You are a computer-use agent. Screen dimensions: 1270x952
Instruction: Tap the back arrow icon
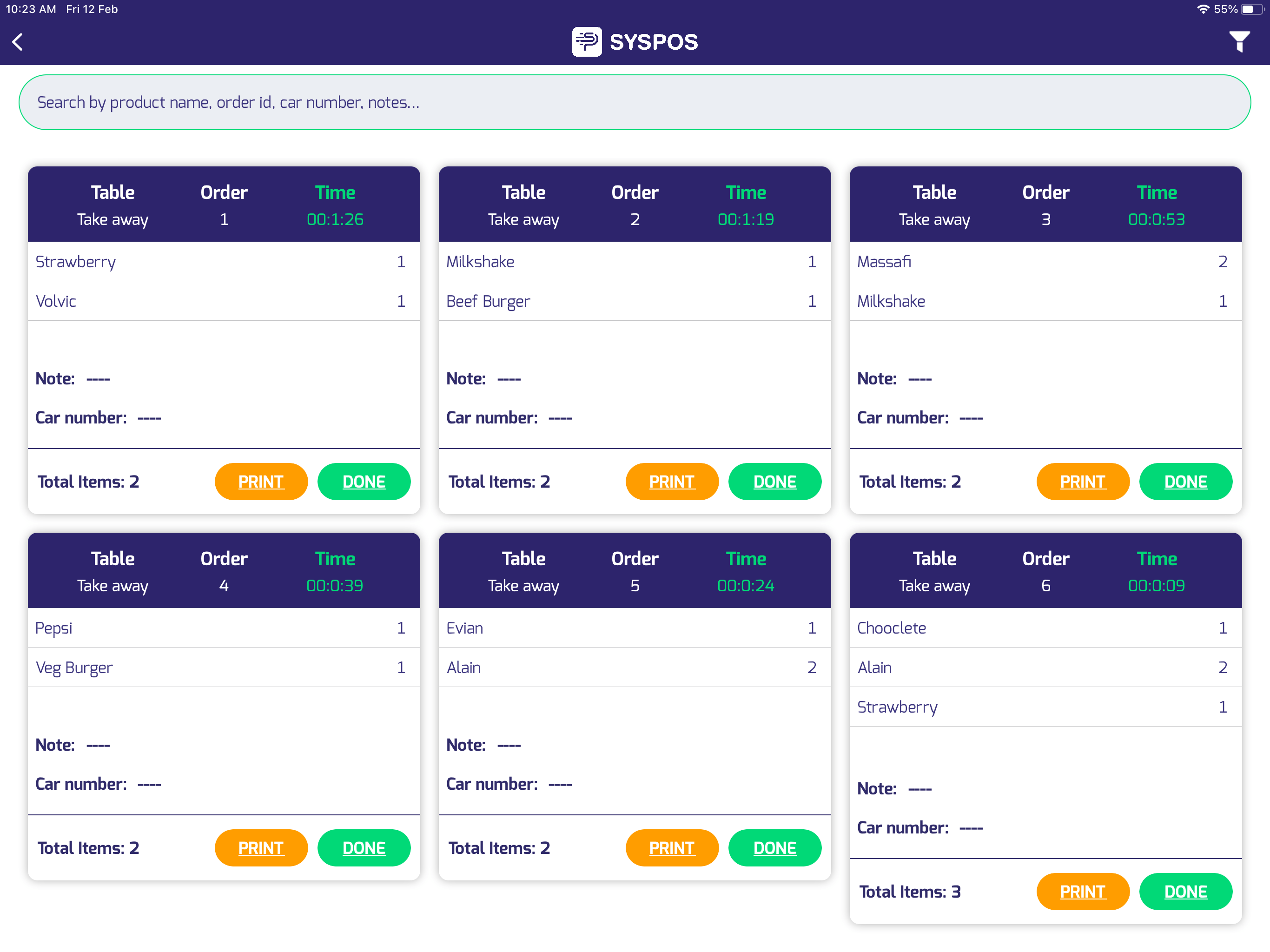click(18, 42)
